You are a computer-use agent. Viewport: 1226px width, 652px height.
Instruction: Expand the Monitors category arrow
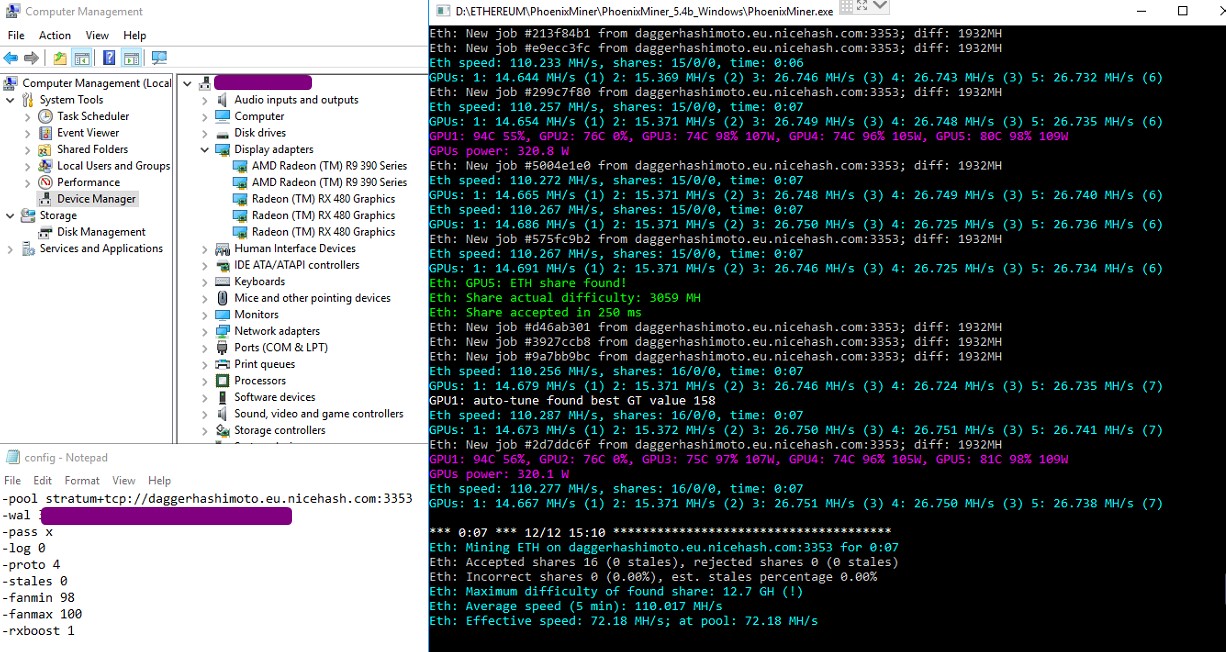click(205, 315)
